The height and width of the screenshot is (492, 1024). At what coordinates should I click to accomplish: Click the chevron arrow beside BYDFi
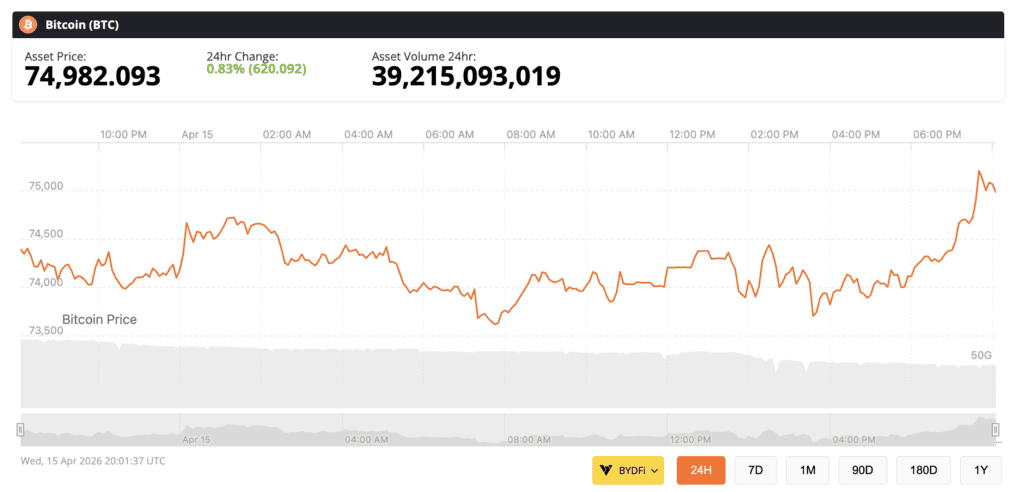click(654, 470)
